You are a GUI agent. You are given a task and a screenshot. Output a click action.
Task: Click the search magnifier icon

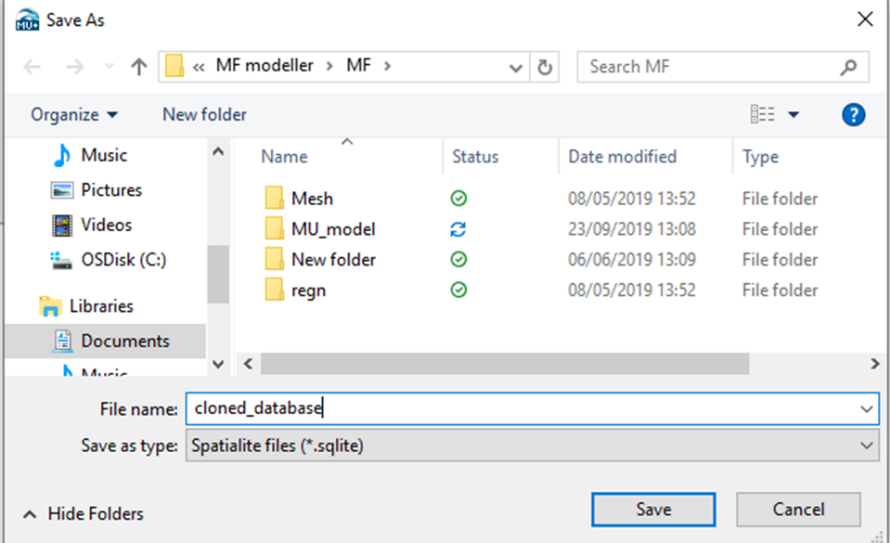click(848, 67)
